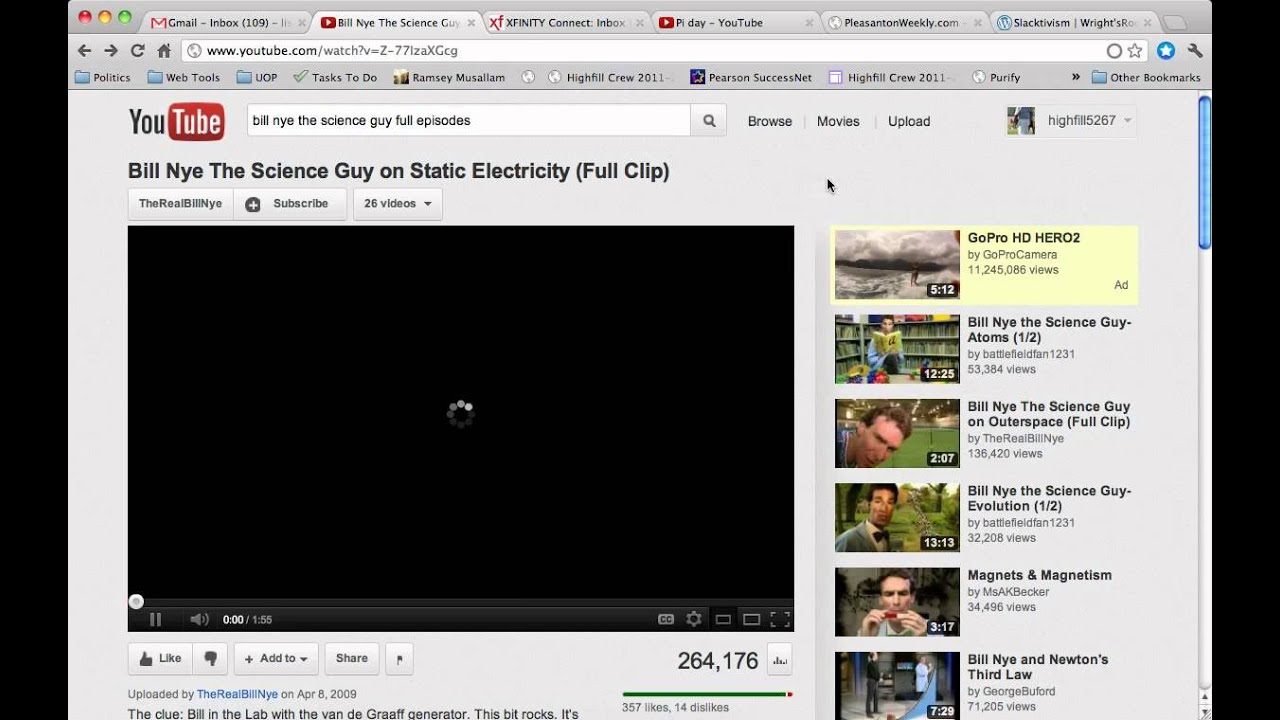
Task: Subscribe to TheRealBillNye channel
Action: coord(290,203)
